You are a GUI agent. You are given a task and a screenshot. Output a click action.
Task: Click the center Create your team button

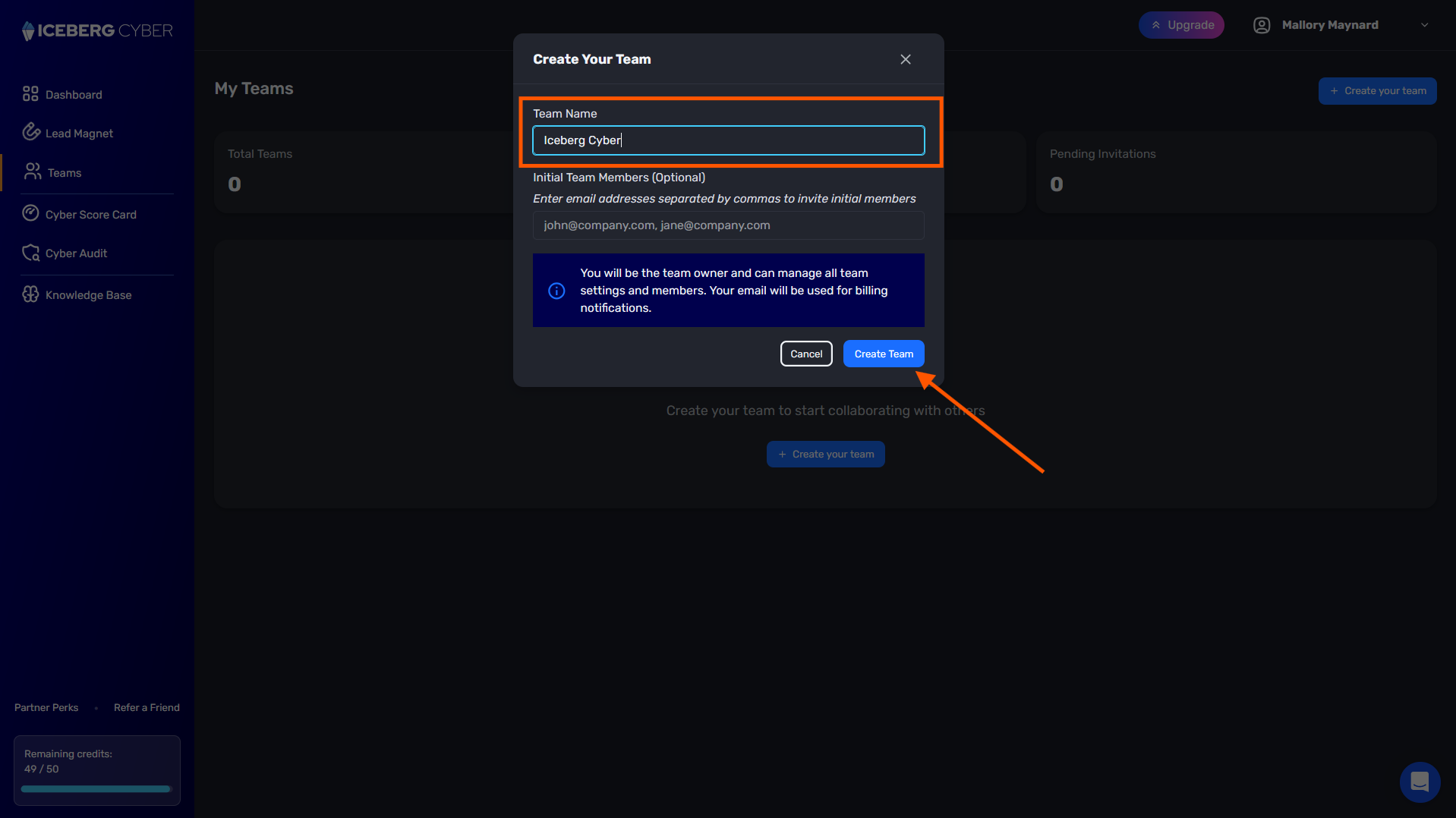(826, 455)
